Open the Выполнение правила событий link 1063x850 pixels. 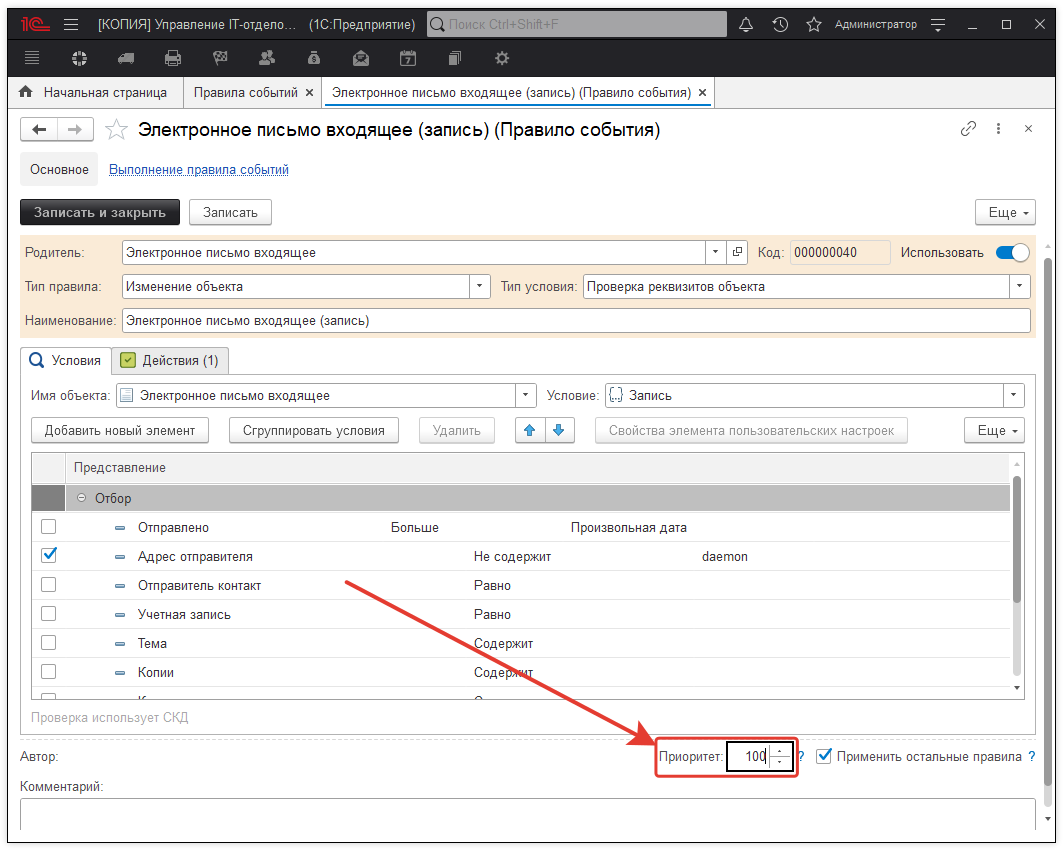click(198, 170)
